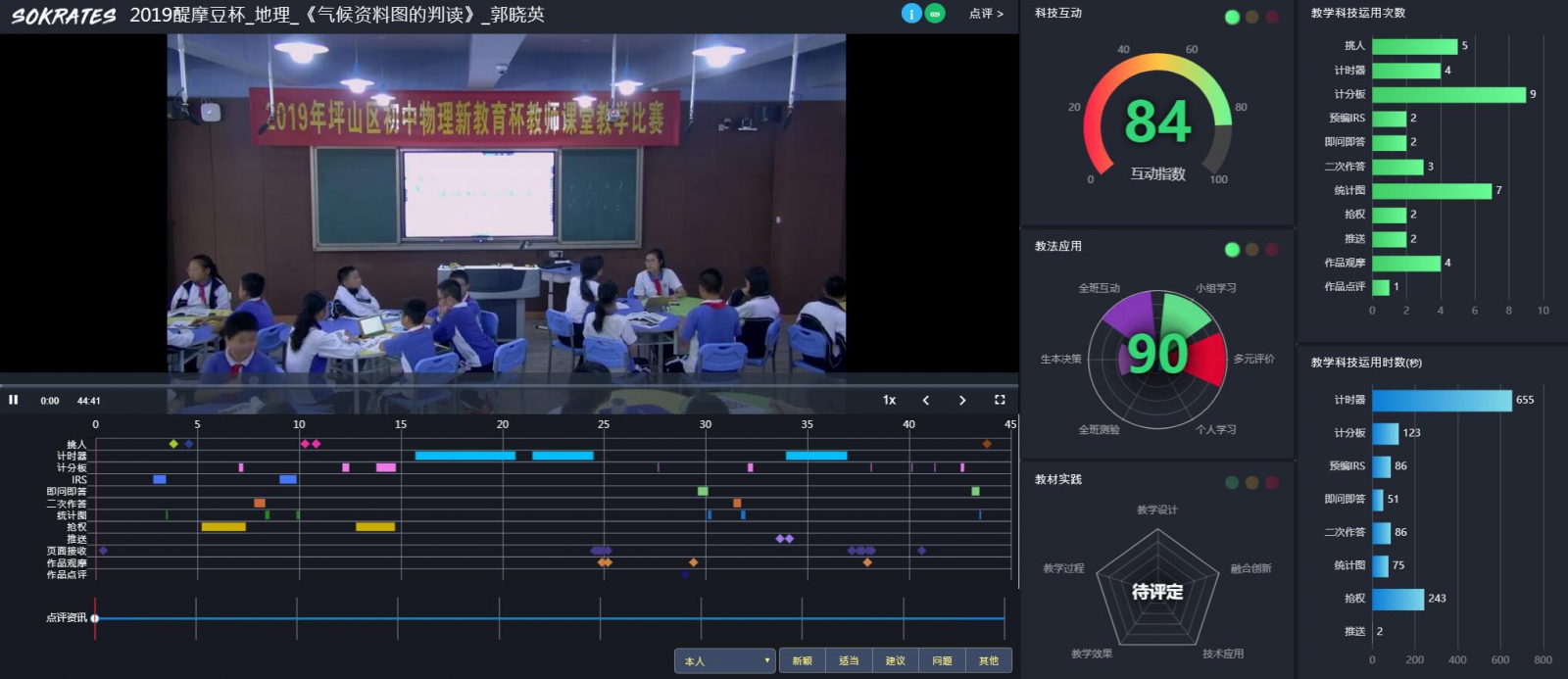1568x679 pixels.
Task: Select red light in 教法应用 panel
Action: click(1272, 250)
